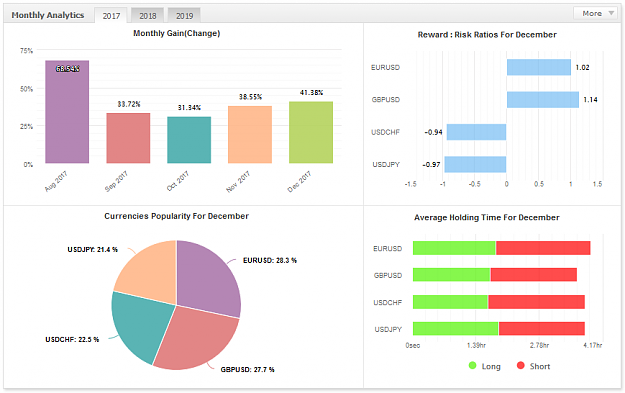Click 'Average Holding Time For December' title
Viewport: 625px width, 393px height.
pyautogui.click(x=487, y=218)
